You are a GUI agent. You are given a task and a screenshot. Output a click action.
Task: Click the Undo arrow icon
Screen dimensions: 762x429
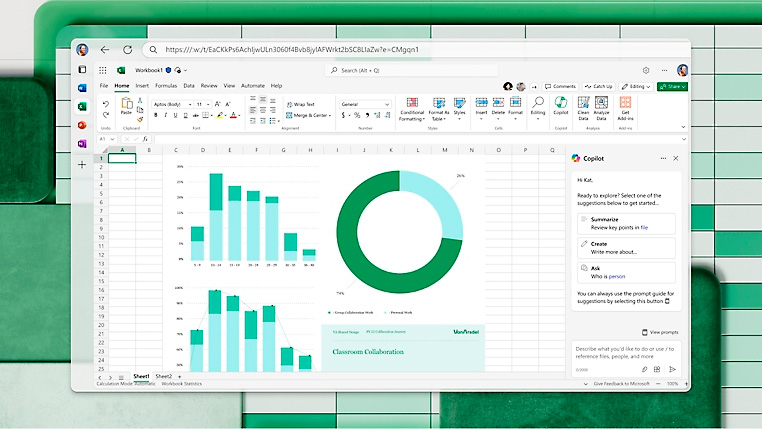click(x=104, y=103)
